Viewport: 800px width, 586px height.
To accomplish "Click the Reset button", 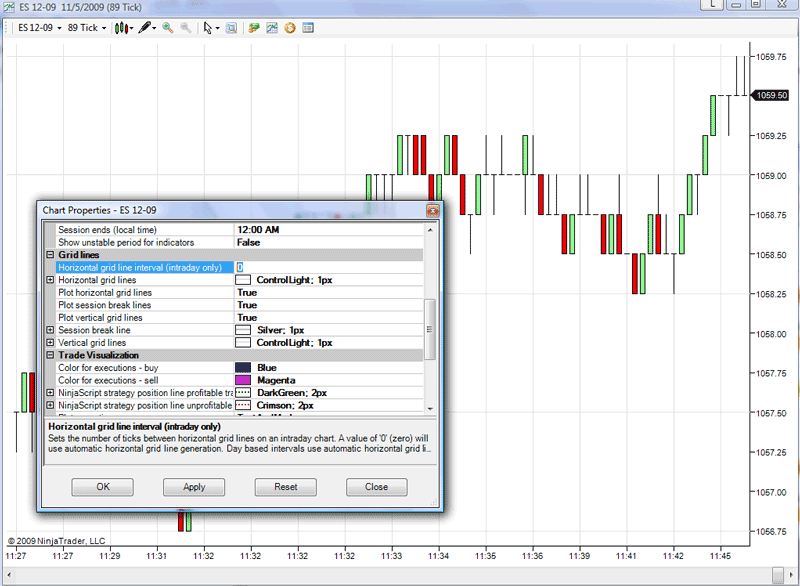I will click(x=286, y=487).
